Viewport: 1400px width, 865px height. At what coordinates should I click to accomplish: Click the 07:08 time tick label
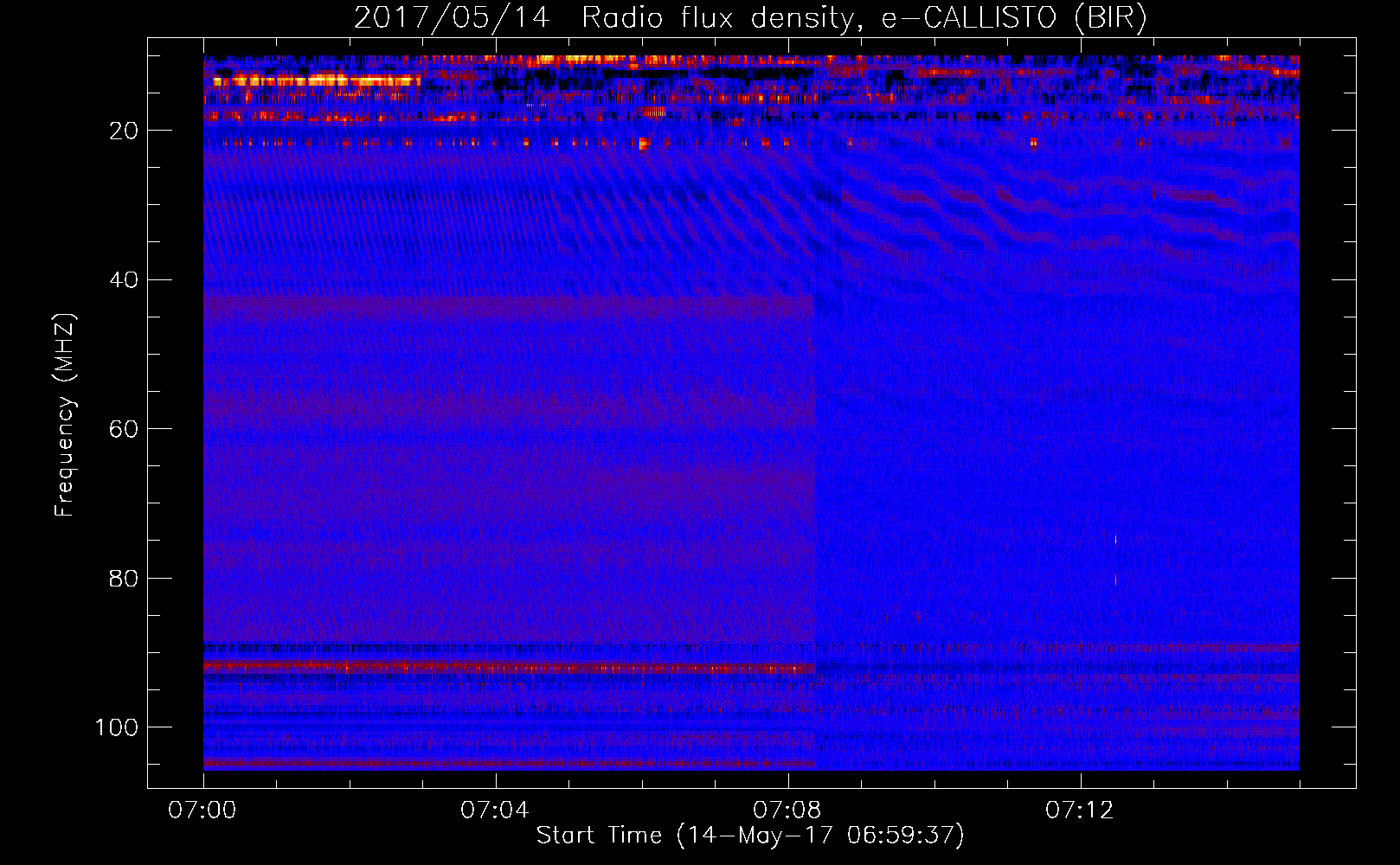point(787,811)
